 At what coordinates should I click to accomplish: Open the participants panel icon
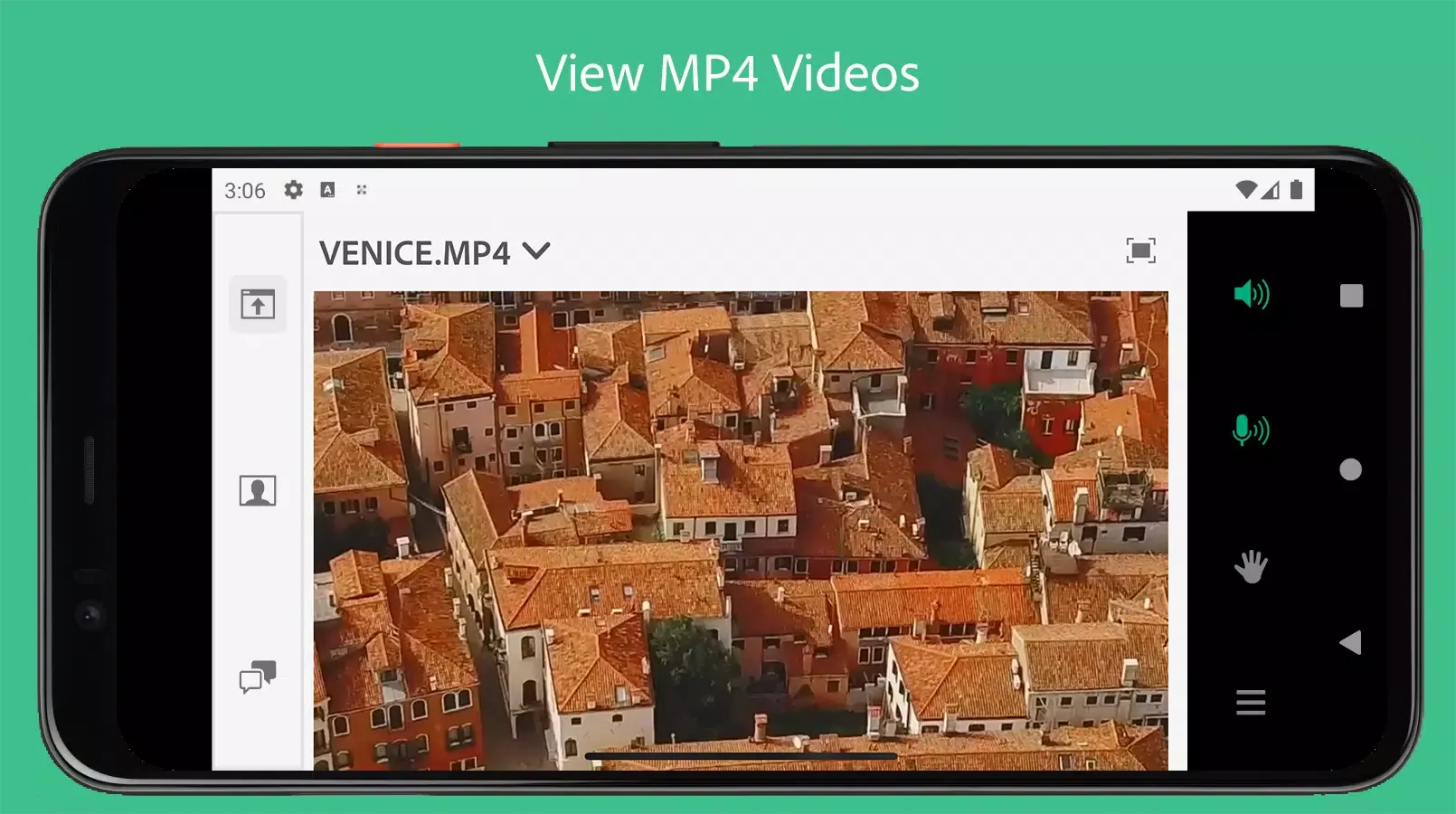tap(258, 488)
